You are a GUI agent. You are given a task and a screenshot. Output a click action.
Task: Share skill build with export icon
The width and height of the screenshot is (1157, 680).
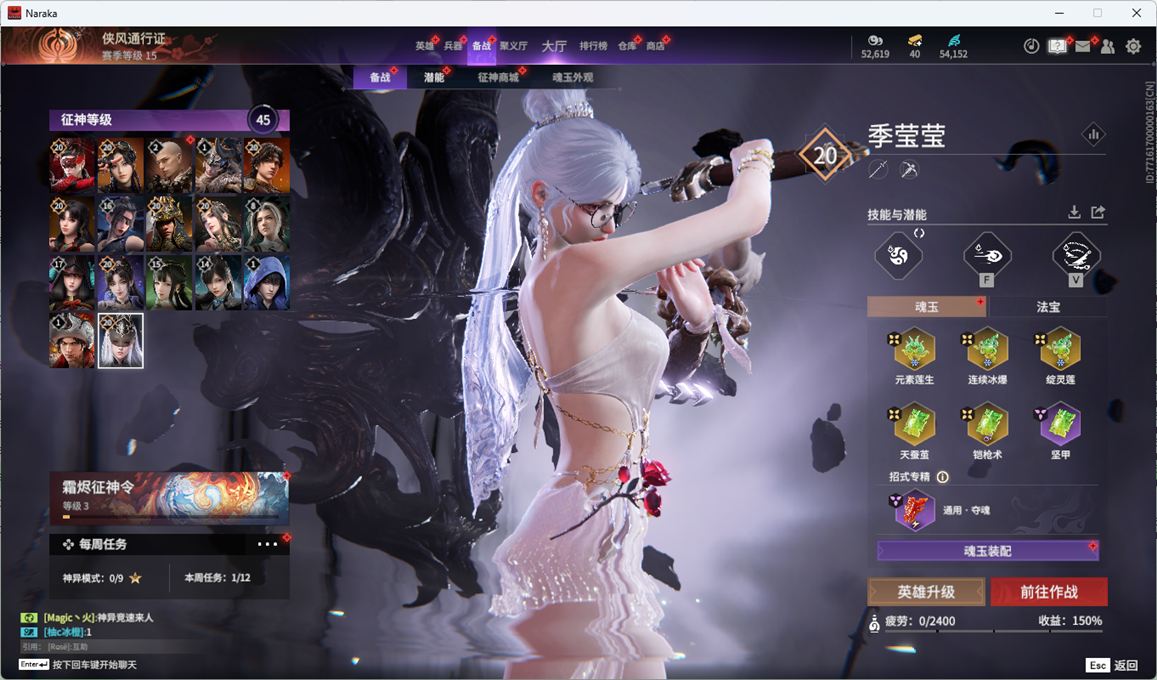pos(1098,212)
